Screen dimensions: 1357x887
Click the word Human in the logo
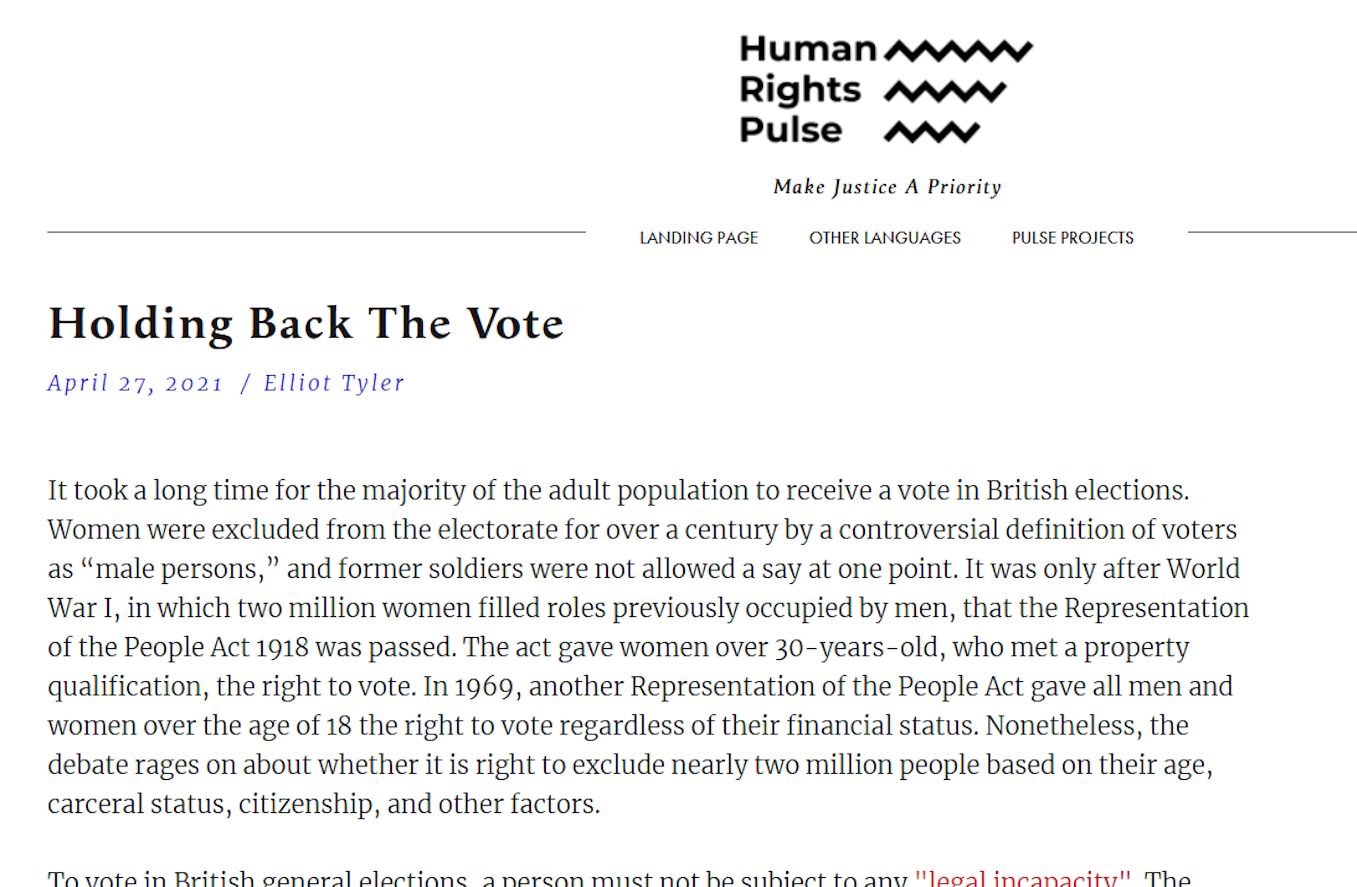pyautogui.click(x=807, y=48)
